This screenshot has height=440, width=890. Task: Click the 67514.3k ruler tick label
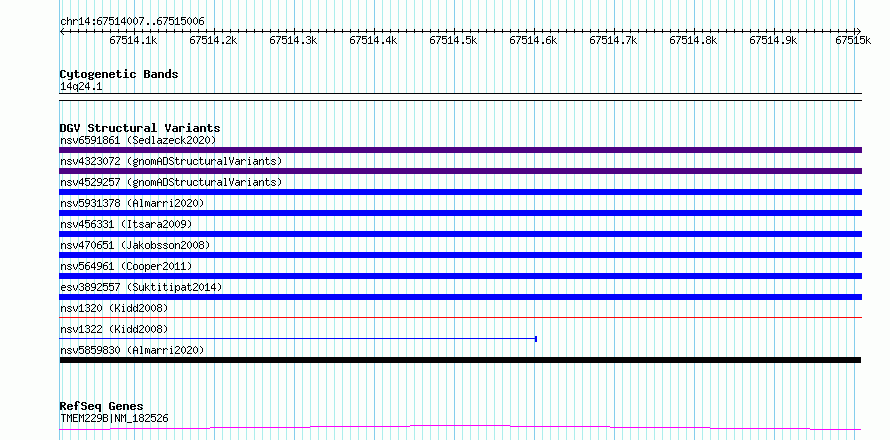click(x=293, y=40)
